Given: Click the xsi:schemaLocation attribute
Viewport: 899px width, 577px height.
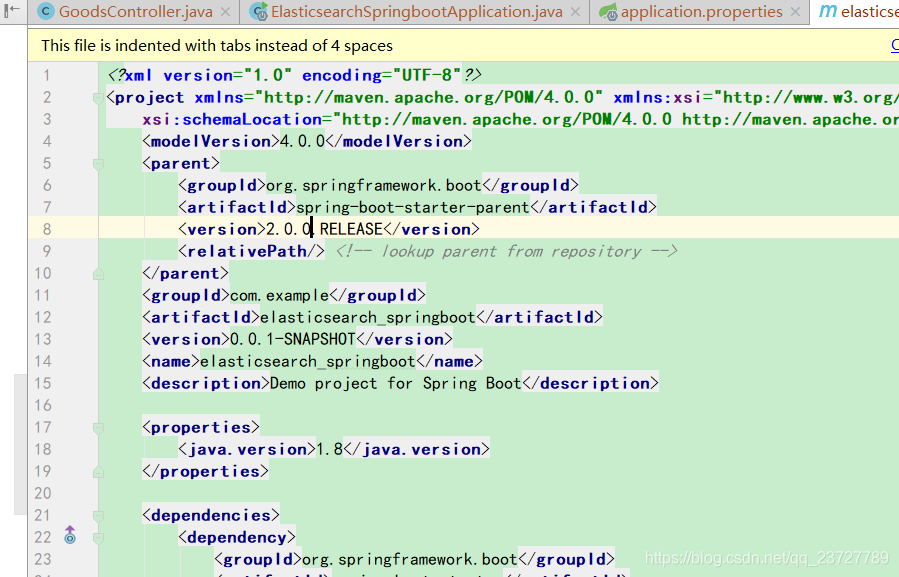Looking at the screenshot, I should coord(232,119).
